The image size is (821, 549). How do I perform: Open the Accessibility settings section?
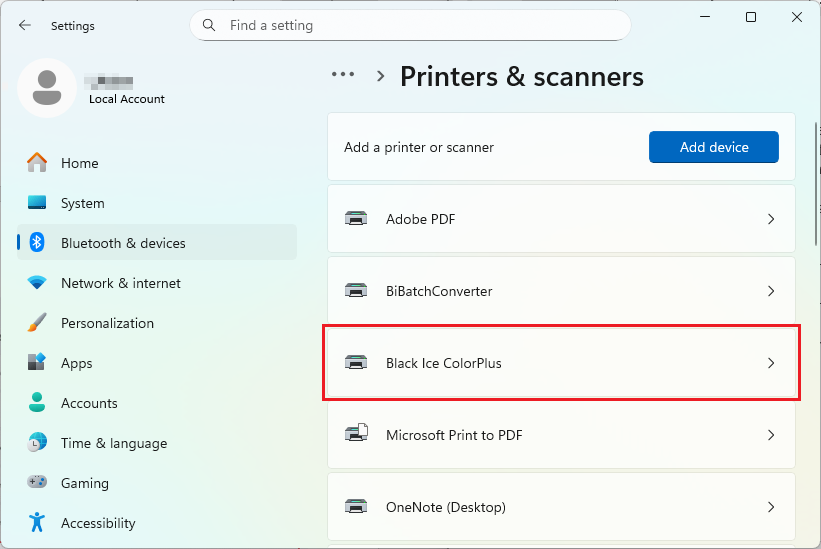pos(97,523)
